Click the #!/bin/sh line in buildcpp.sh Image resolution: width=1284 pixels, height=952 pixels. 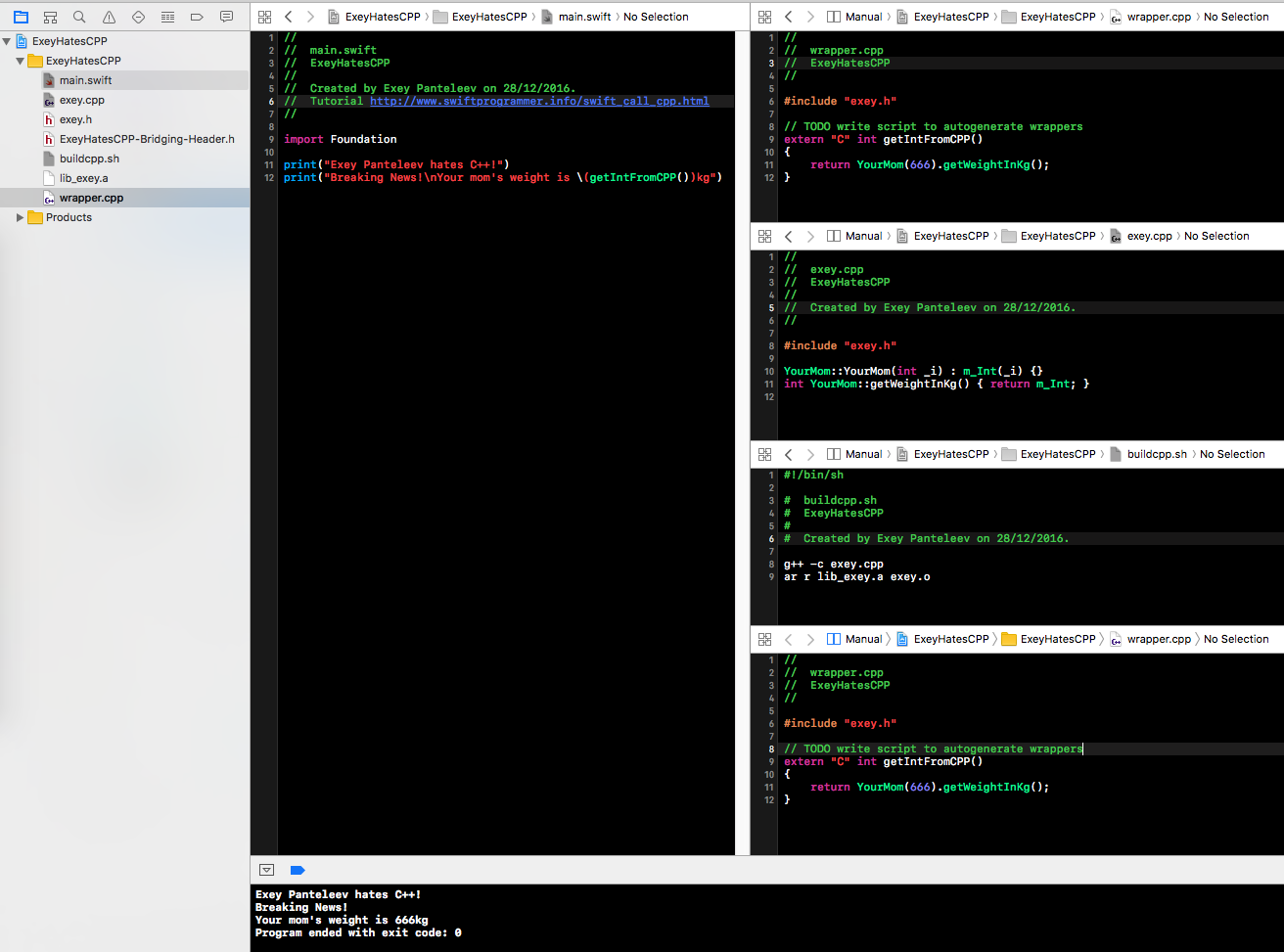[x=813, y=475]
